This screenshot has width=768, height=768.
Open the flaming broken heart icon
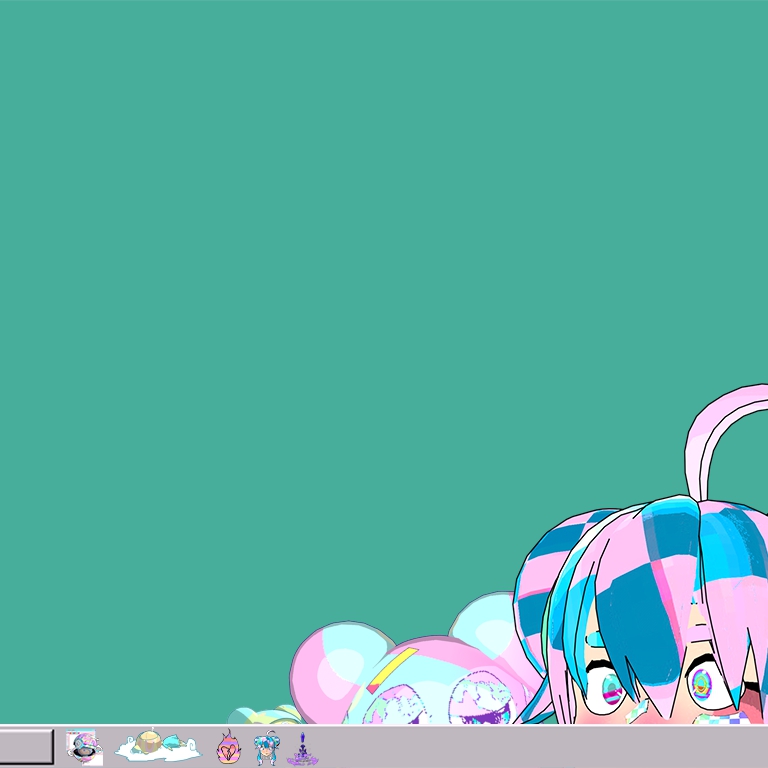pyautogui.click(x=229, y=747)
